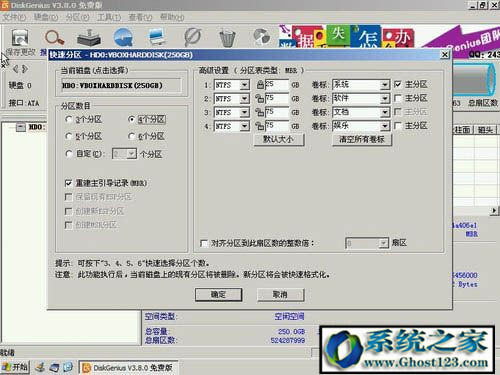This screenshot has width=500, height=375.
Task: Click the magnifier search partition icon
Action: pyautogui.click(x=54, y=37)
